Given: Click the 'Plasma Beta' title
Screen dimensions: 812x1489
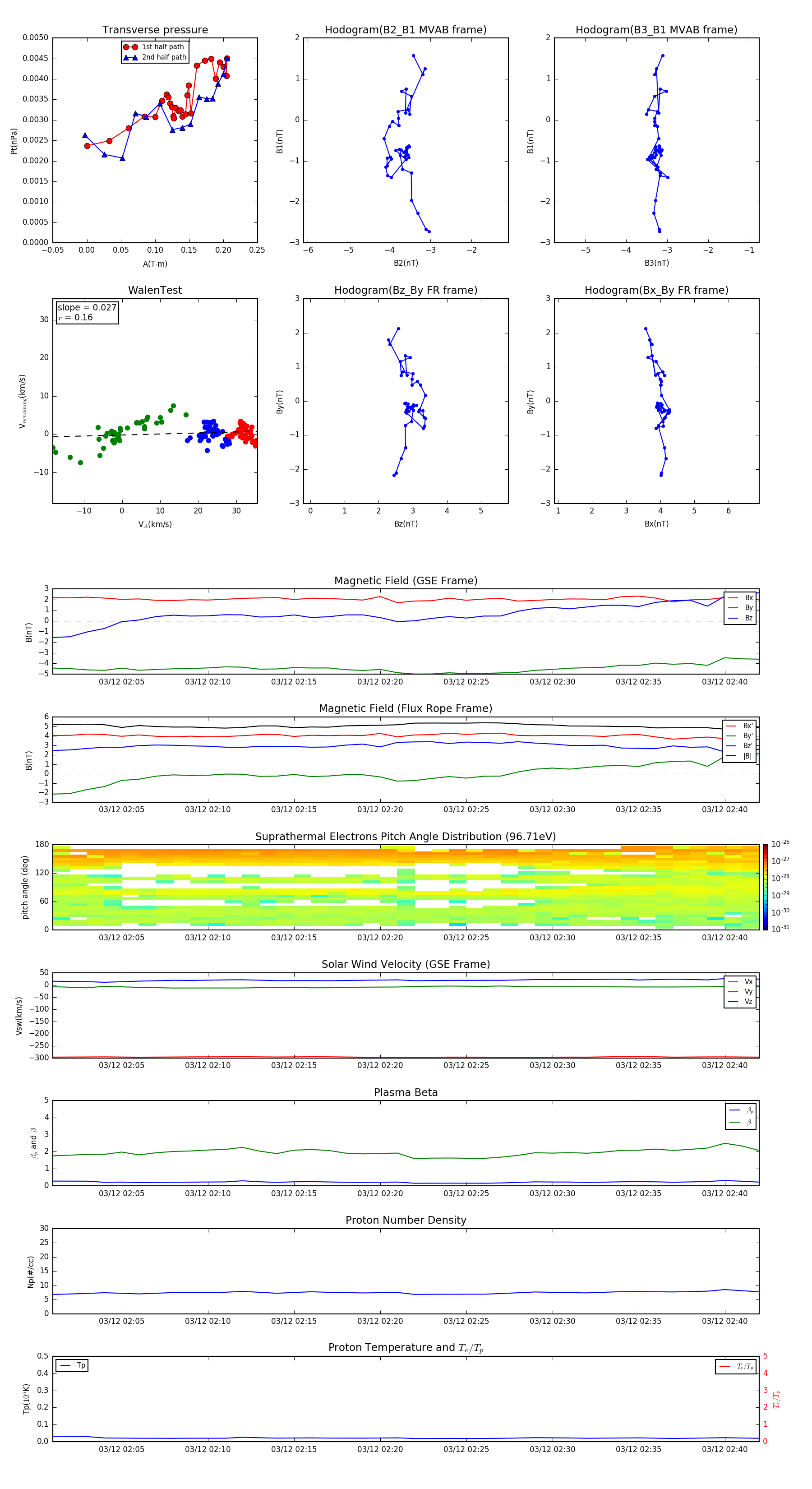Looking at the screenshot, I should click(x=406, y=1092).
